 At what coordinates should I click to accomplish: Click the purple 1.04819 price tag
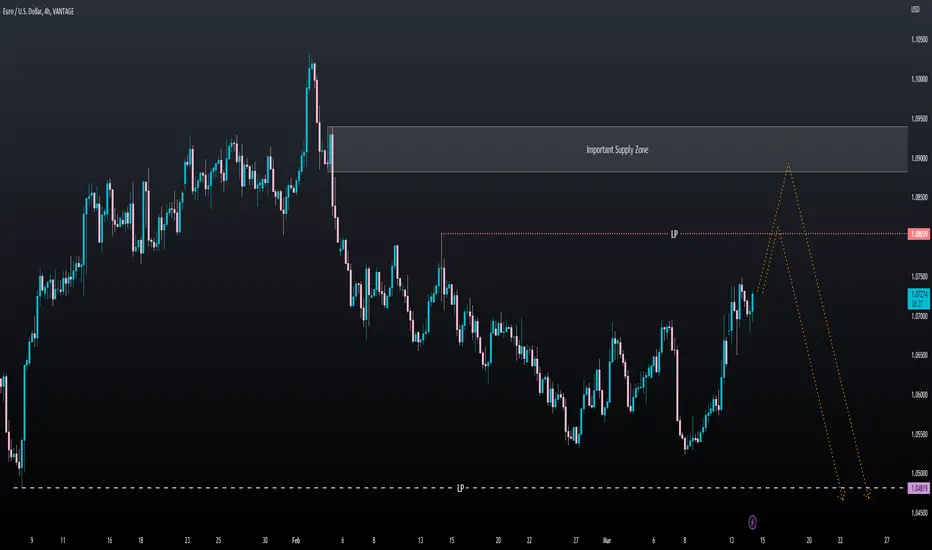[x=918, y=488]
